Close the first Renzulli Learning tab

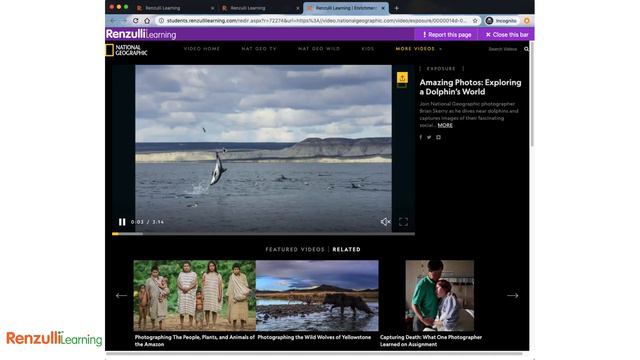212,8
